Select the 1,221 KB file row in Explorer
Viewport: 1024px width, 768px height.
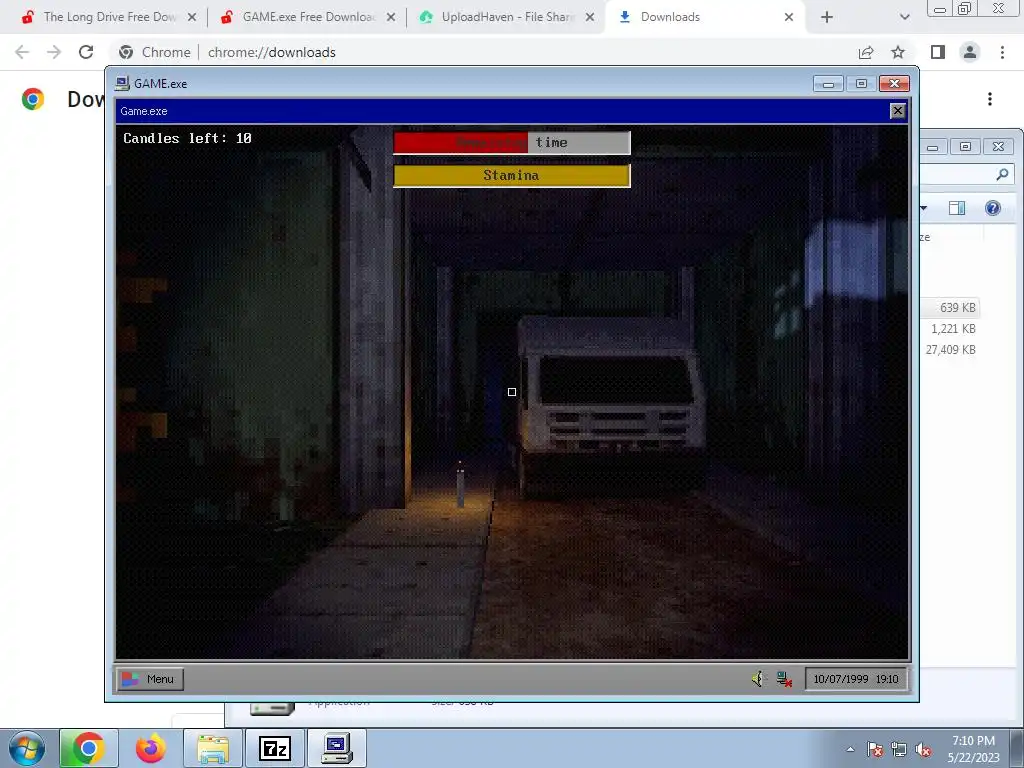(x=951, y=328)
